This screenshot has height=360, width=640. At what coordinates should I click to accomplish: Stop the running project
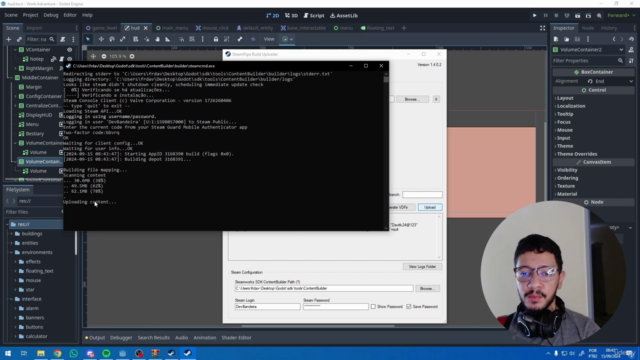click(556, 16)
